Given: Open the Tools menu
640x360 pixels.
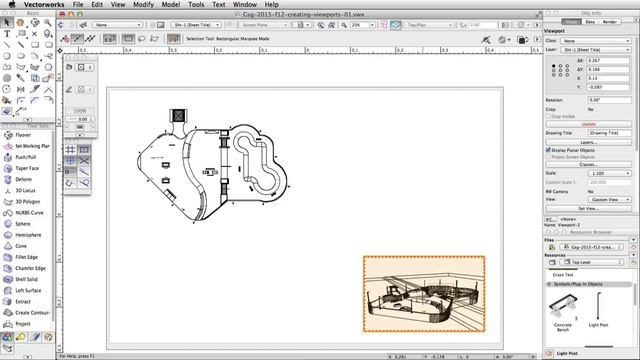Looking at the screenshot, I should pyautogui.click(x=196, y=4).
